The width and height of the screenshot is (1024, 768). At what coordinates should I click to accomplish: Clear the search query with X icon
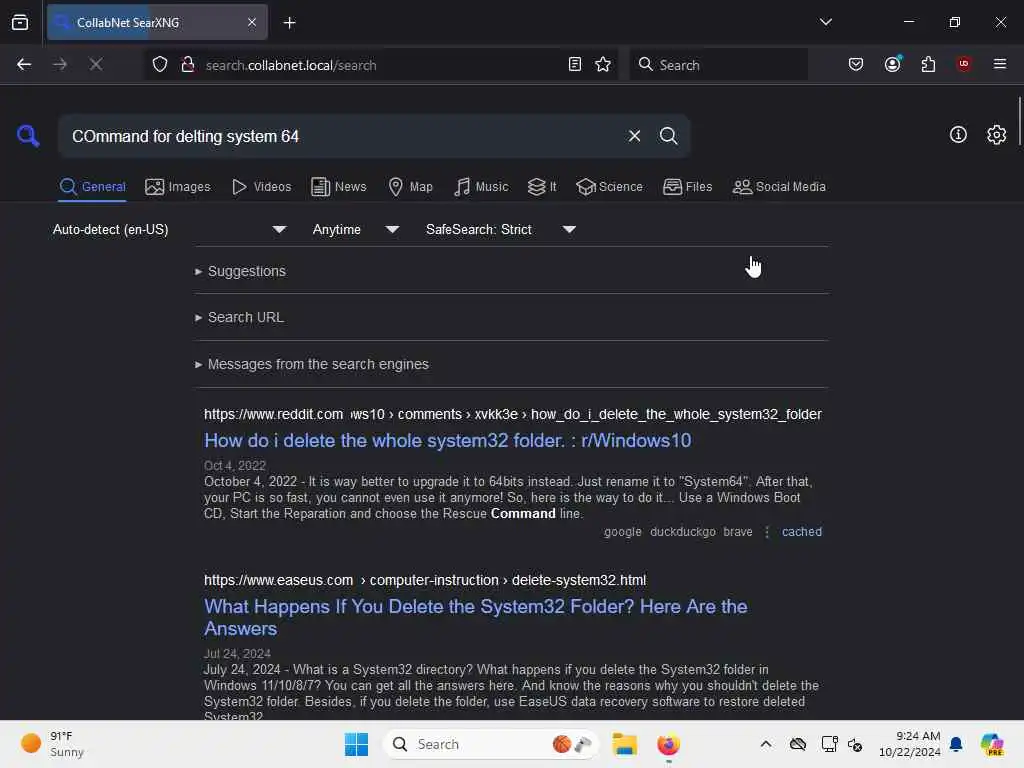pos(634,136)
